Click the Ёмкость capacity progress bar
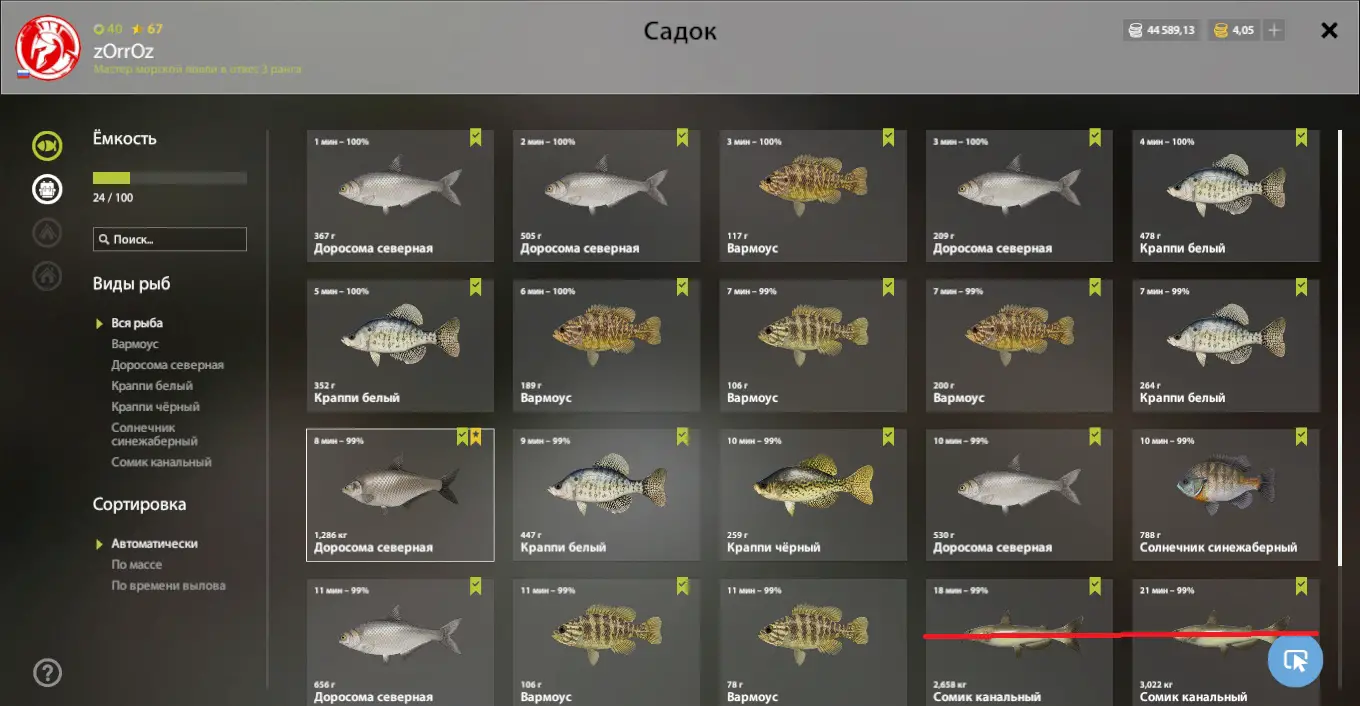Viewport: 1360px width, 706px height. (x=170, y=178)
